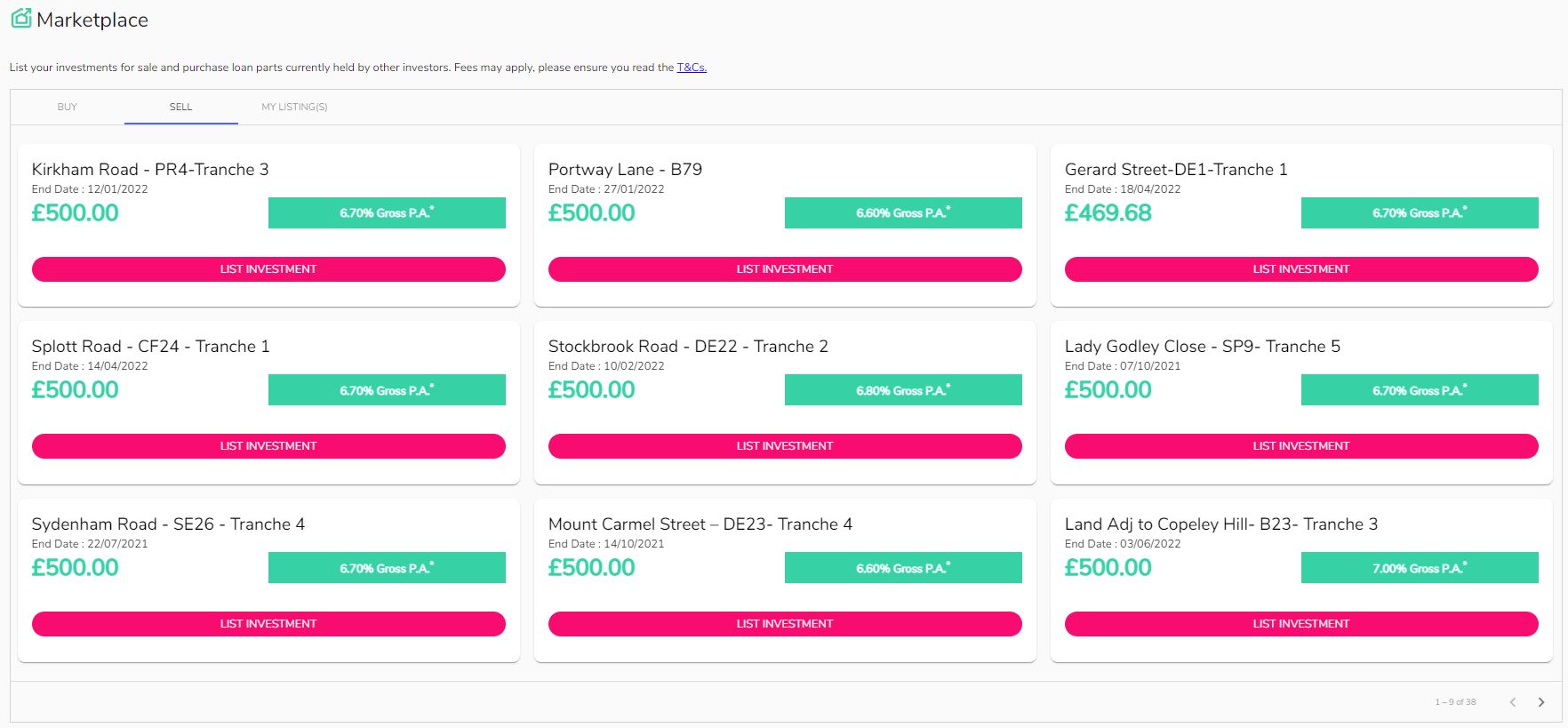Click Lady Godley Close 6.70% Gross P.A. badge
The height and width of the screenshot is (728, 1568).
1420,390
